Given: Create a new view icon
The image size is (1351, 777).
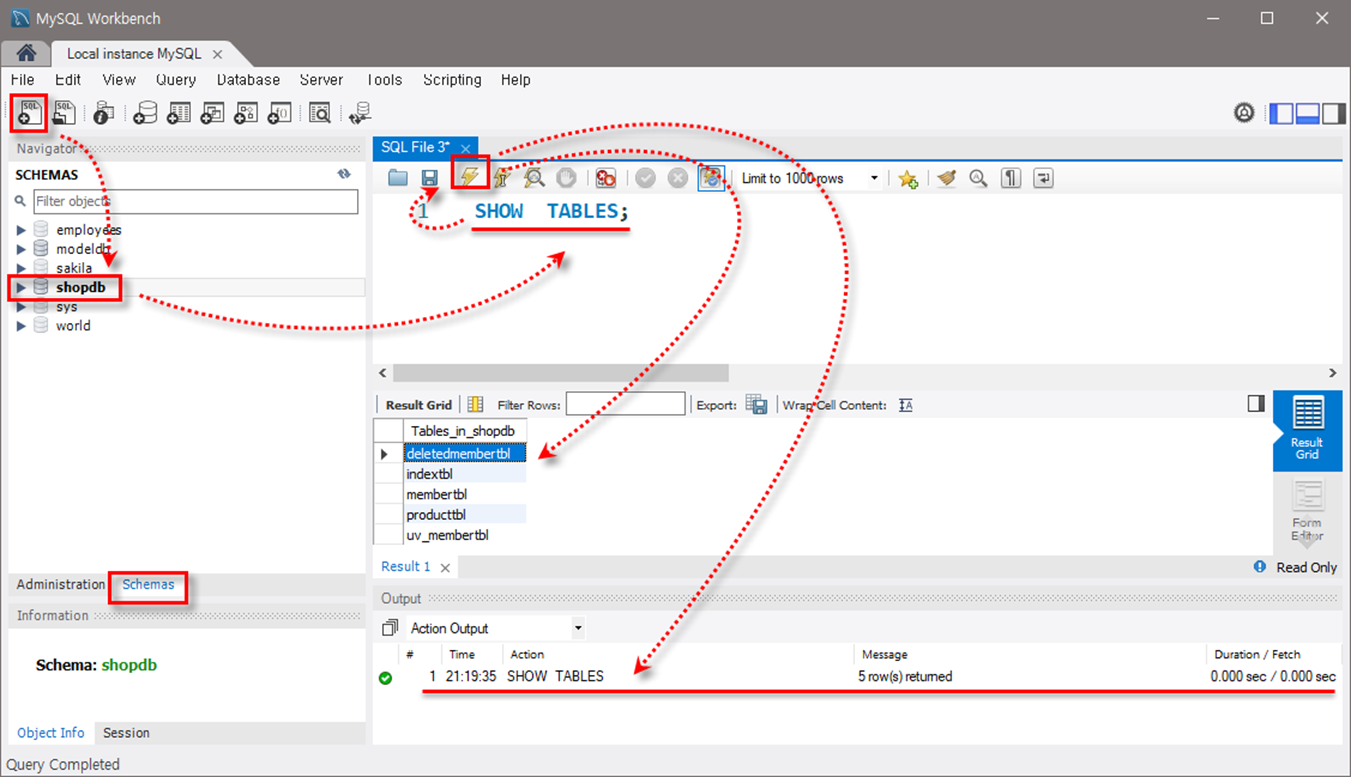Looking at the screenshot, I should pyautogui.click(x=212, y=113).
